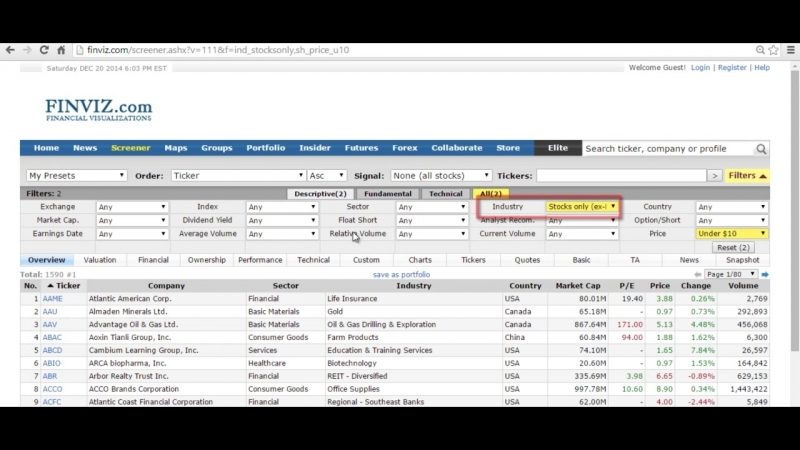Open the AAME ticker link
Viewport: 800px width, 450px height.
[53, 298]
